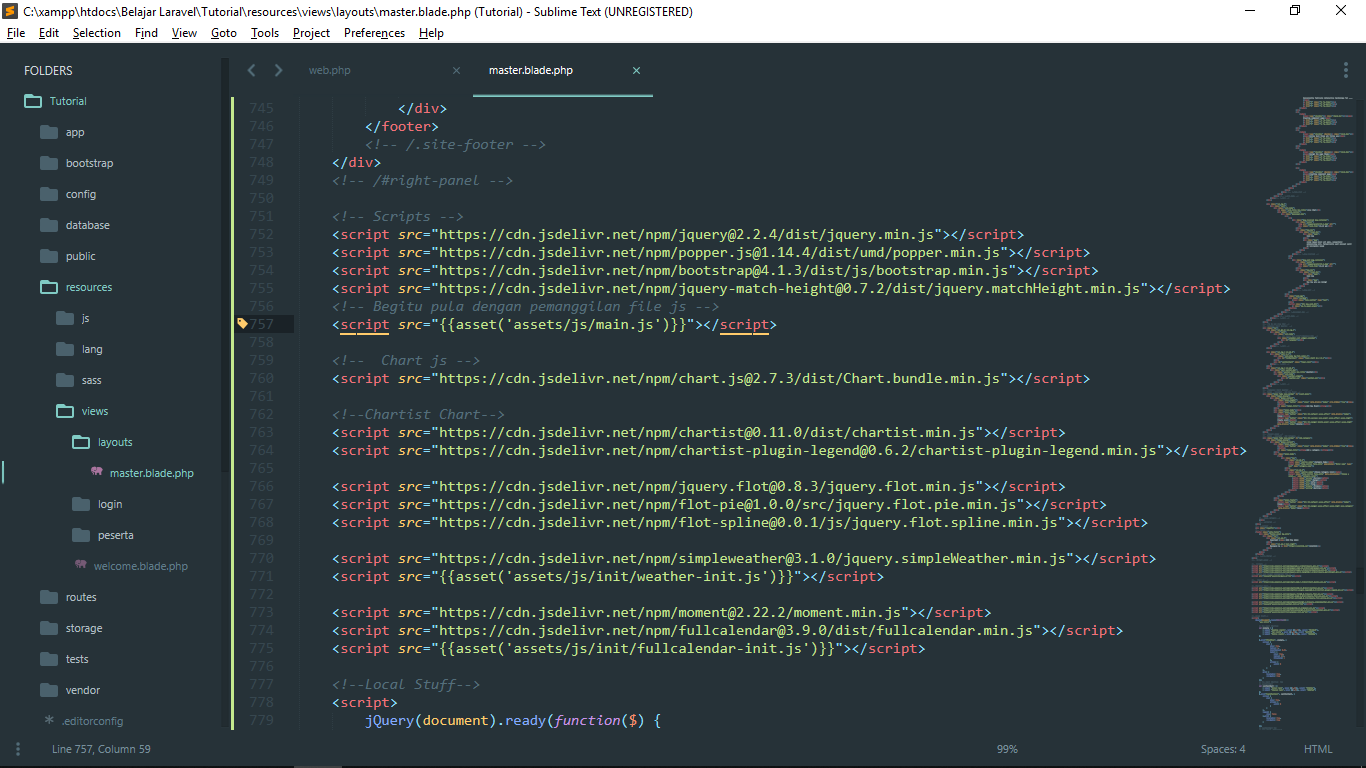This screenshot has height=768, width=1366.
Task: Click the lang folder icon
Action: [x=65, y=349]
